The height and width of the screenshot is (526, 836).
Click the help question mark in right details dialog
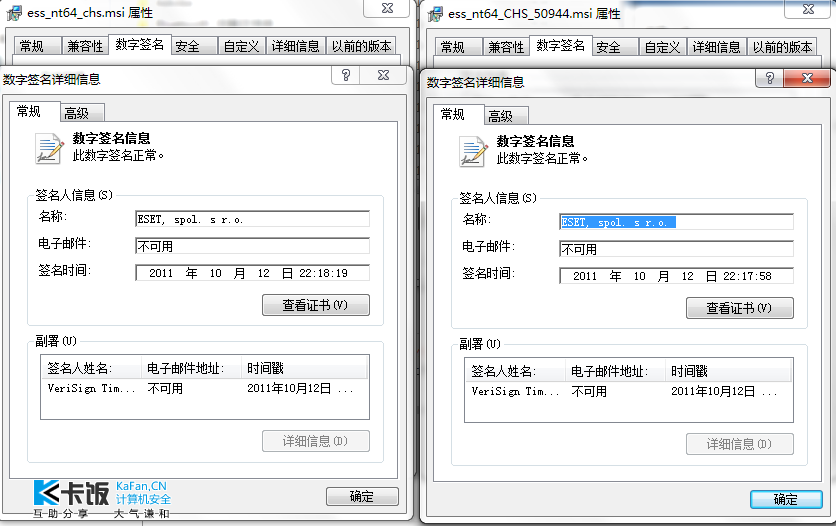coord(769,78)
